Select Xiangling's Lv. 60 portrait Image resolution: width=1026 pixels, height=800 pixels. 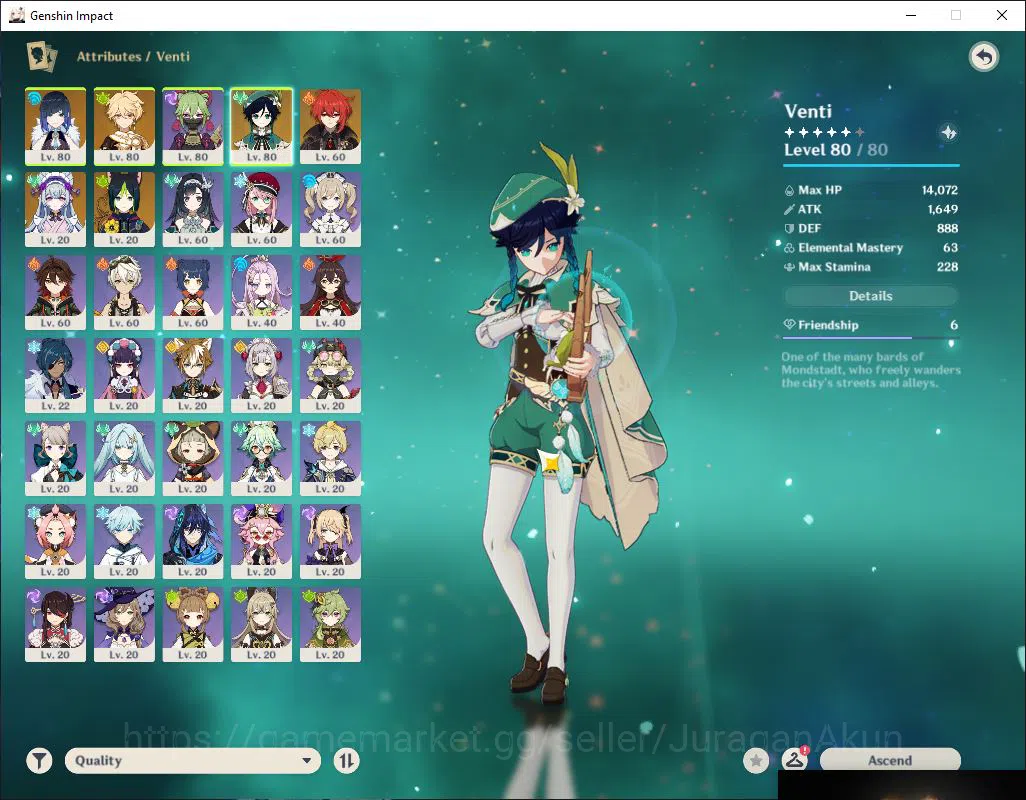click(x=193, y=292)
